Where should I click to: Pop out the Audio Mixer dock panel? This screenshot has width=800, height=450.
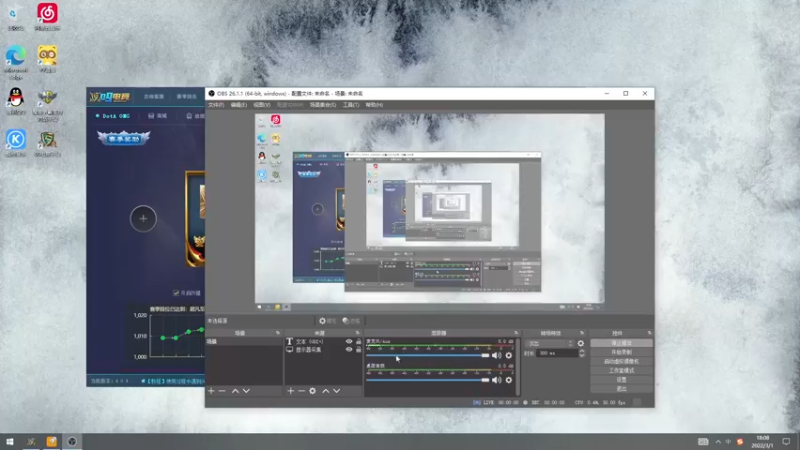516,333
